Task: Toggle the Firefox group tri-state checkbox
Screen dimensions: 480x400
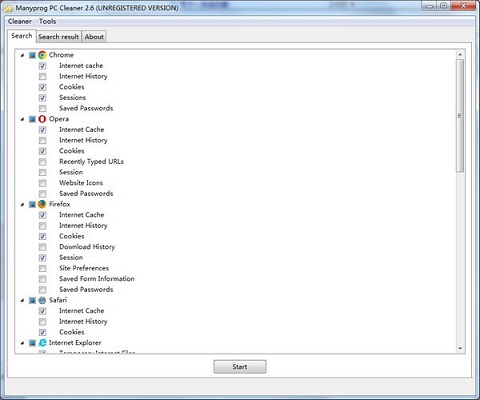Action: pyautogui.click(x=32, y=204)
